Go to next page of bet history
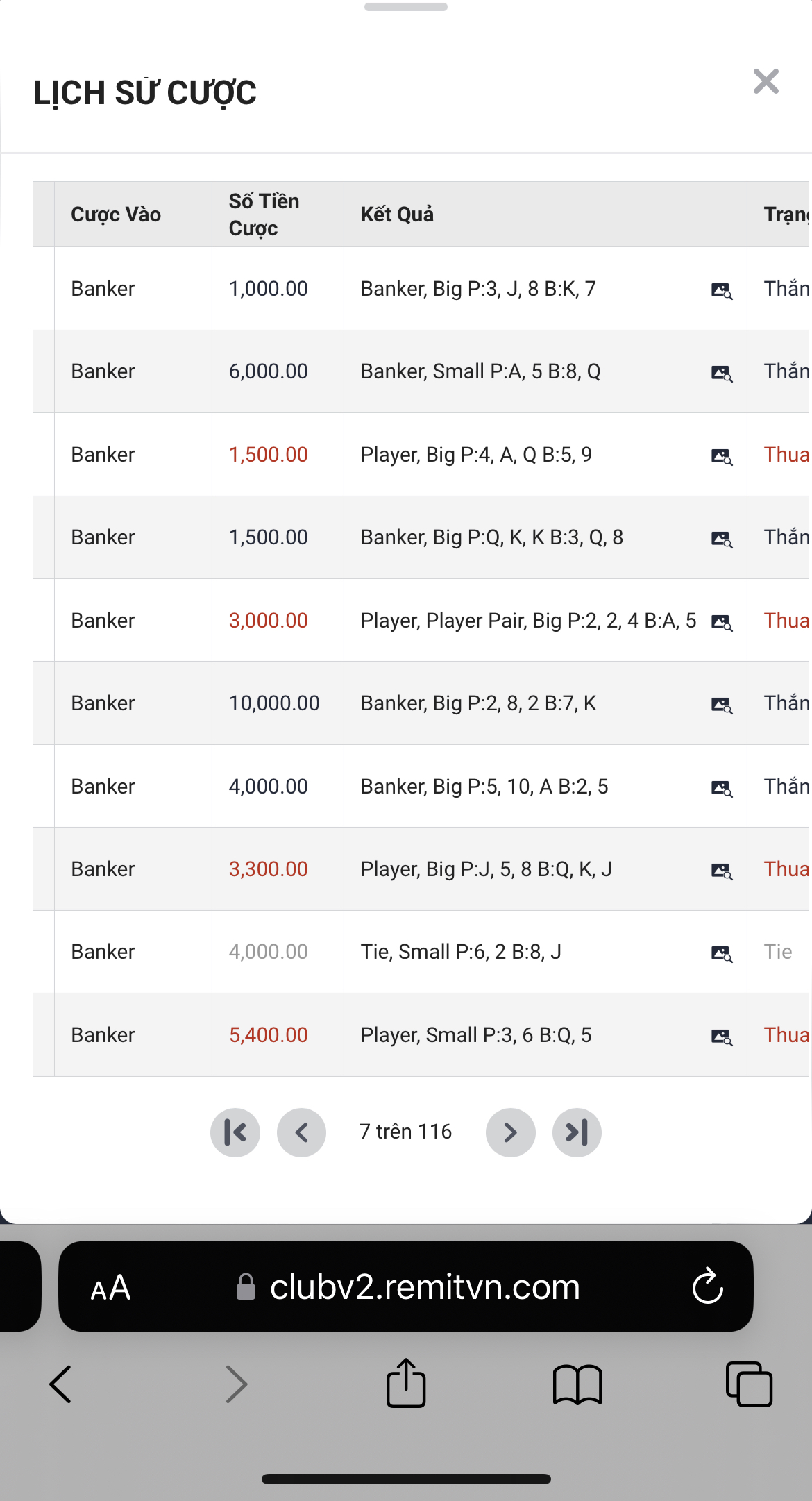This screenshot has height=1501, width=812. 510,1132
